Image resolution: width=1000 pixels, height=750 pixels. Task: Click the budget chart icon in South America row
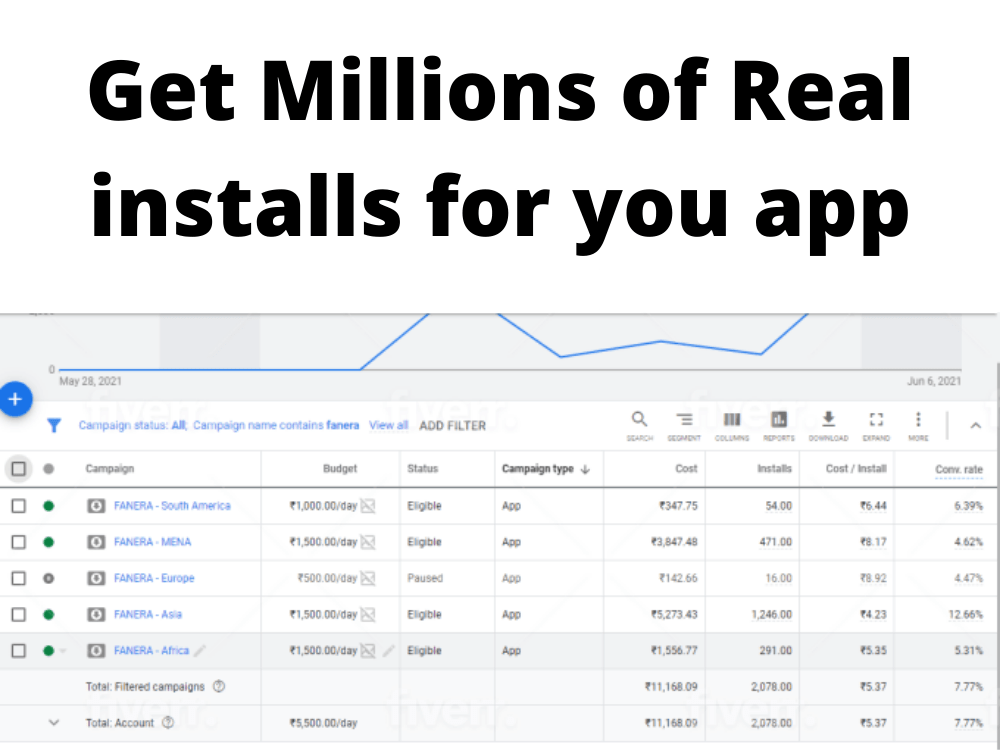368,506
